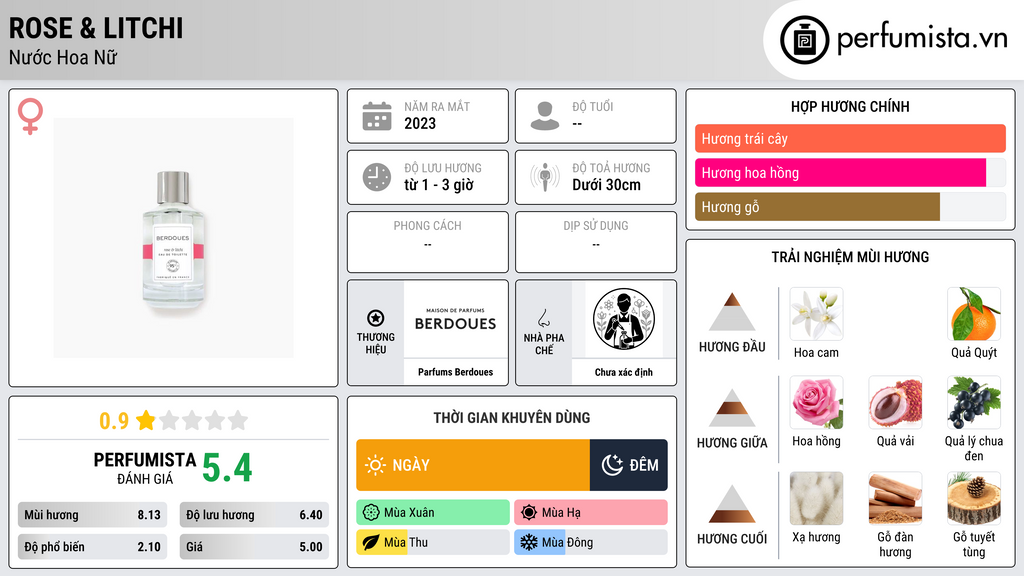Click the sun icon in Ngày bar
Viewport: 1024px width, 576px height.
tap(376, 465)
